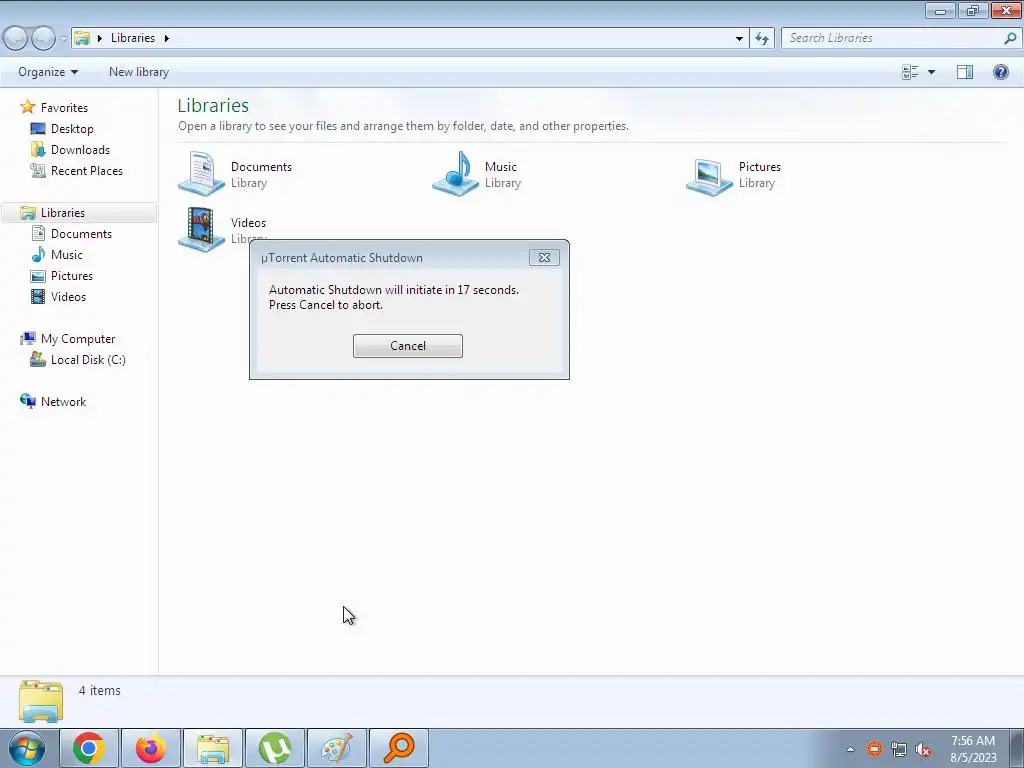Switch to Windows Explorer in taskbar

click(212, 748)
